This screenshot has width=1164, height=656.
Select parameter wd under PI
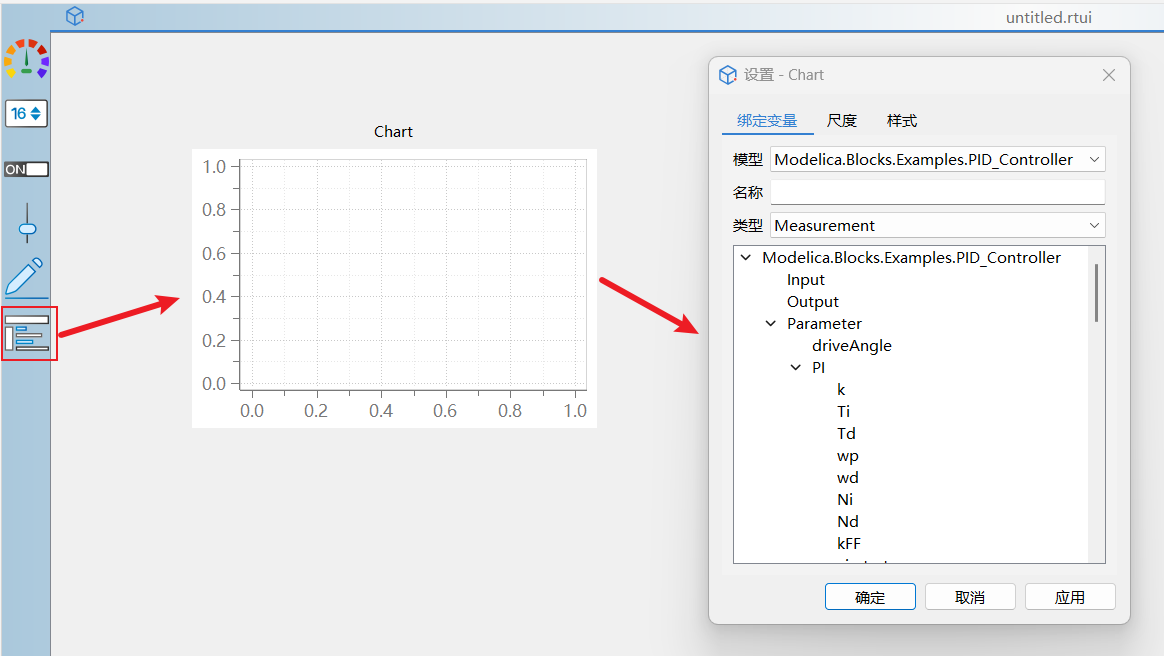(848, 477)
